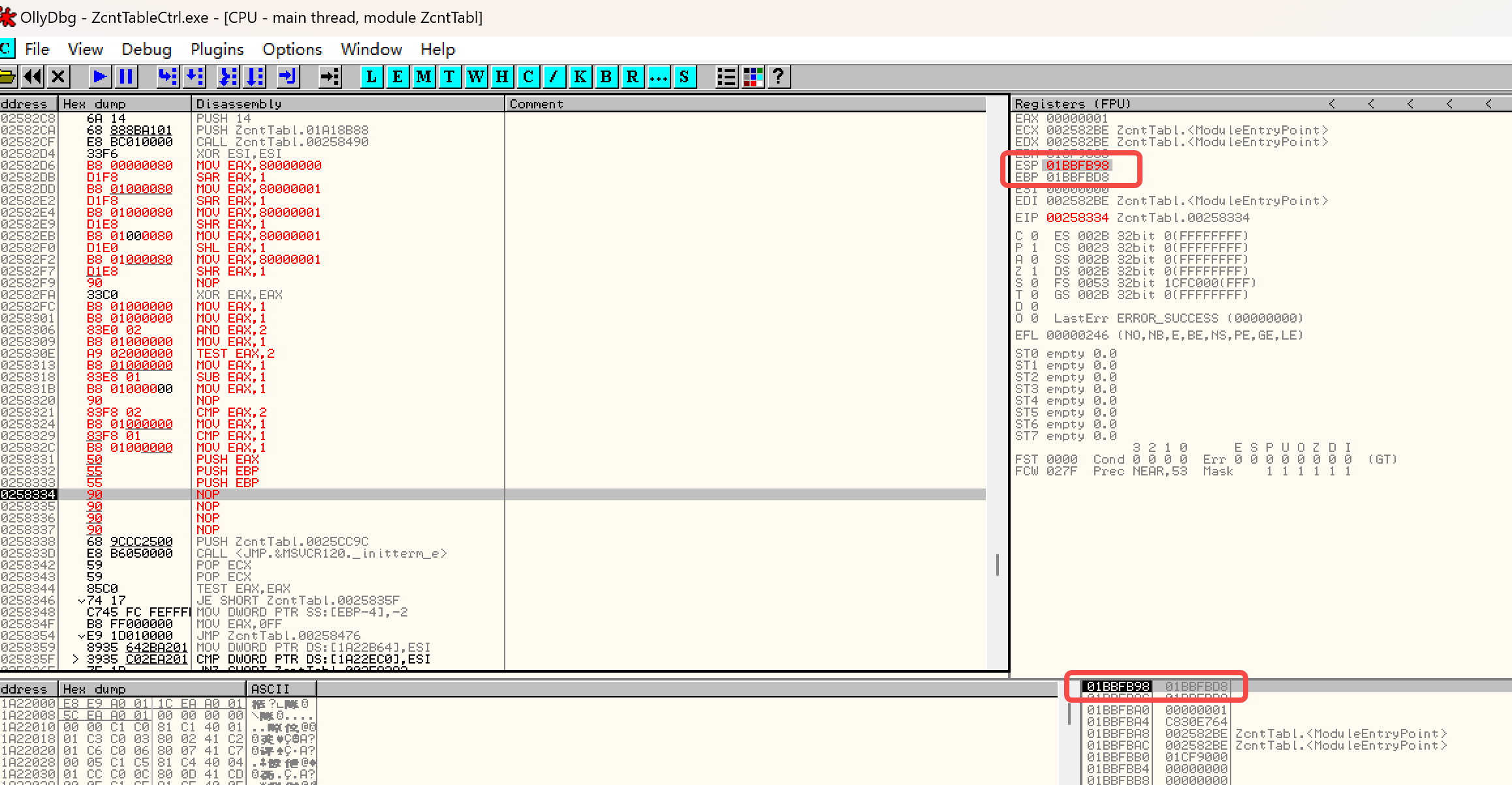Image resolution: width=1512 pixels, height=785 pixels.
Task: Toggle the P flag value
Action: (1035, 248)
